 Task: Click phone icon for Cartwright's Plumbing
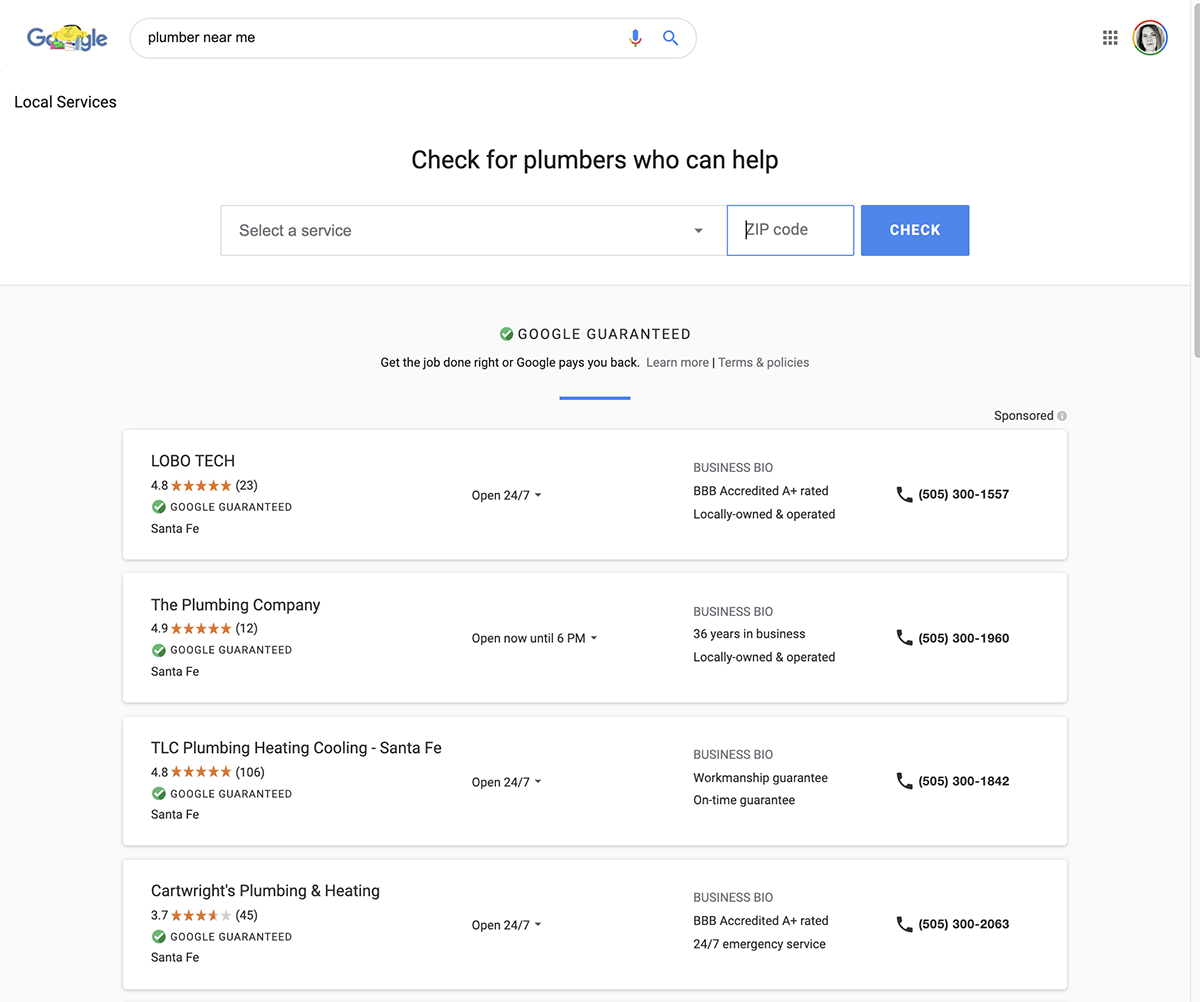pos(904,924)
